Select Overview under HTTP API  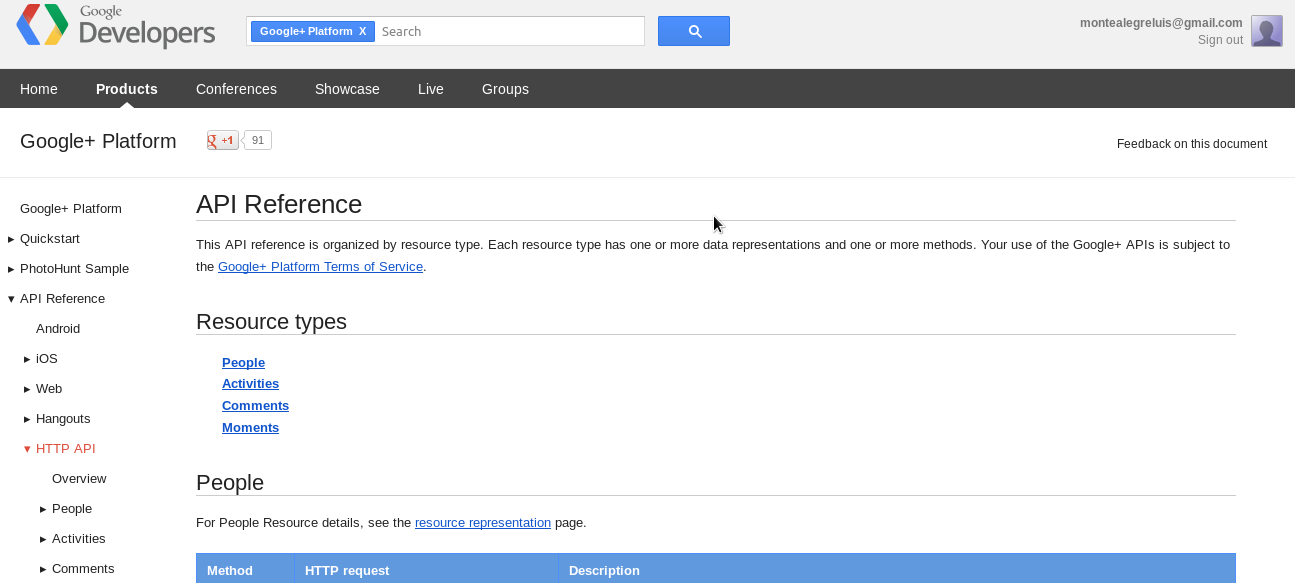point(79,479)
